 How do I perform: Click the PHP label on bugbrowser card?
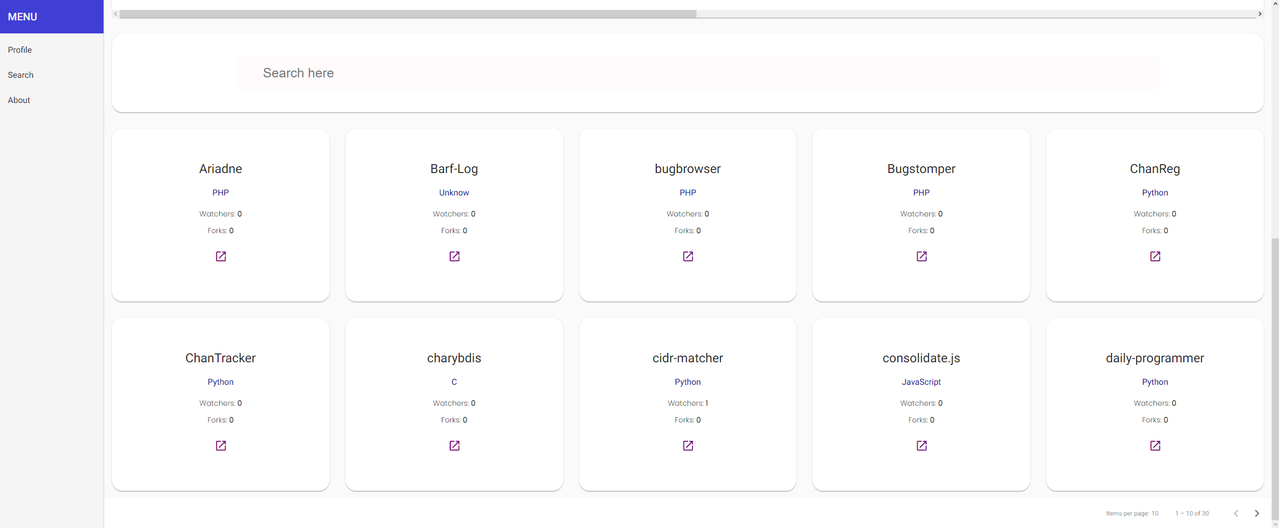[688, 193]
